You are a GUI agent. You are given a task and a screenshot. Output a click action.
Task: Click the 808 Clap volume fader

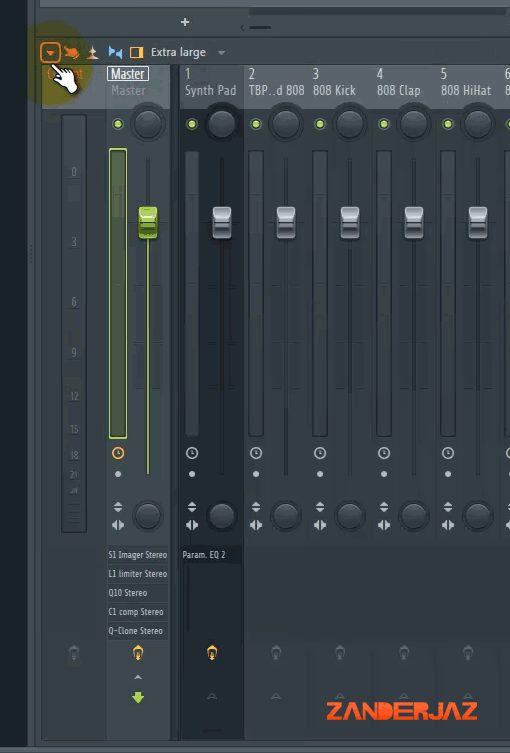pyautogui.click(x=414, y=222)
